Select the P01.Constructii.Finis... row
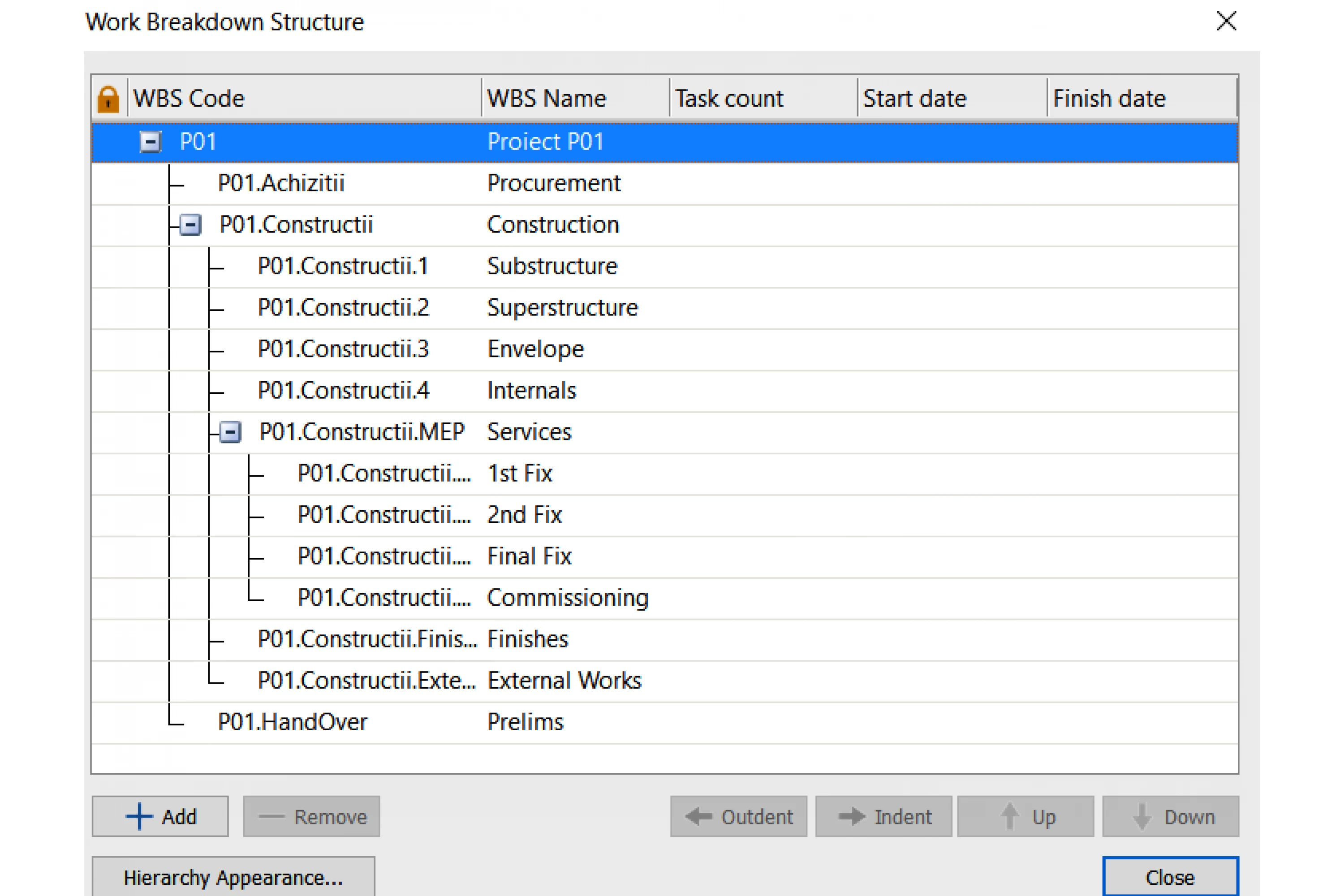The width and height of the screenshot is (1344, 896). (664, 639)
